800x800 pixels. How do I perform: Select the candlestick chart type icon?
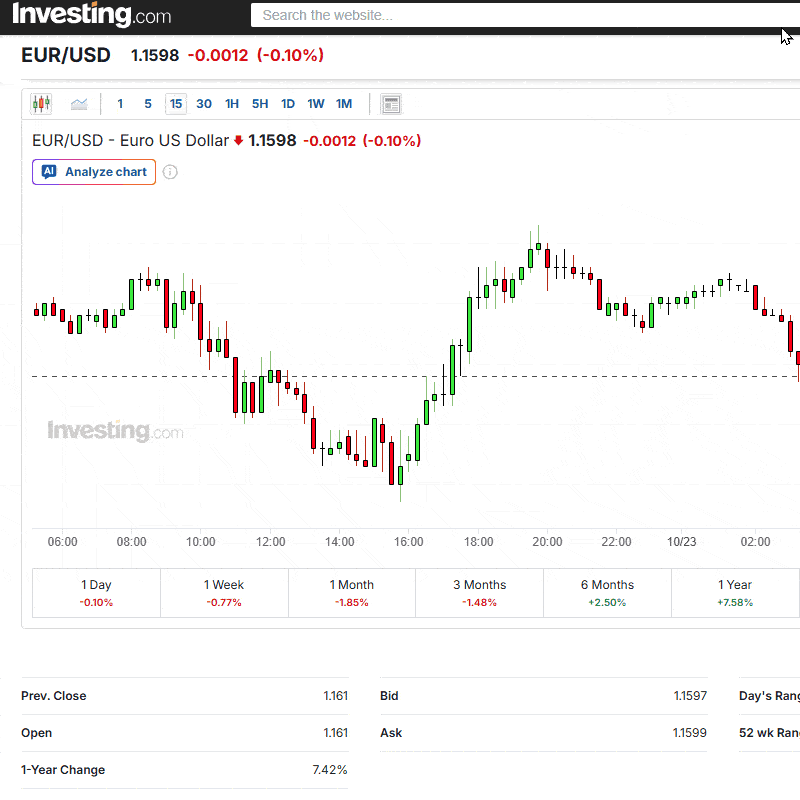(41, 104)
